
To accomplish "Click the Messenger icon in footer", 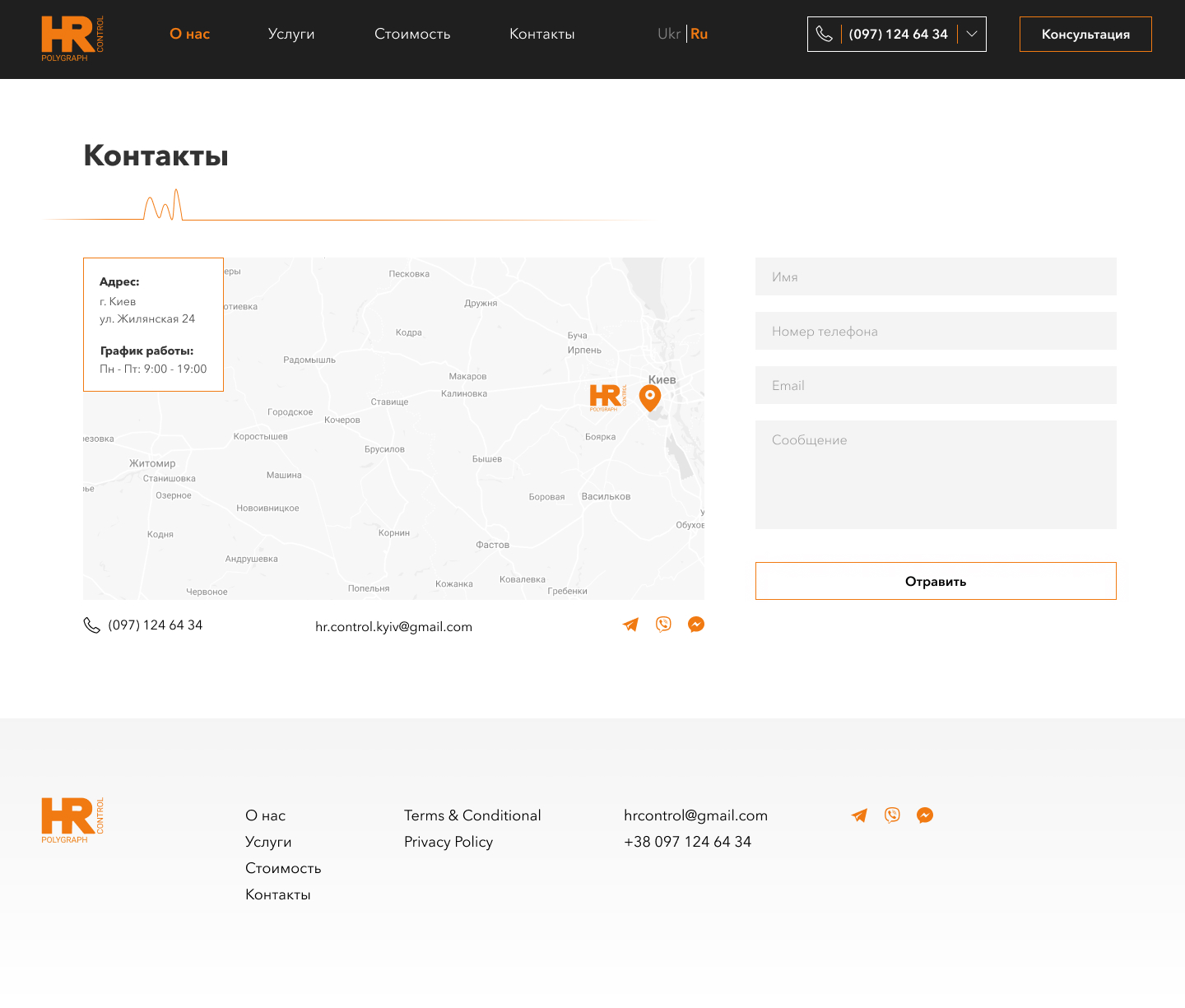I will coord(925,815).
